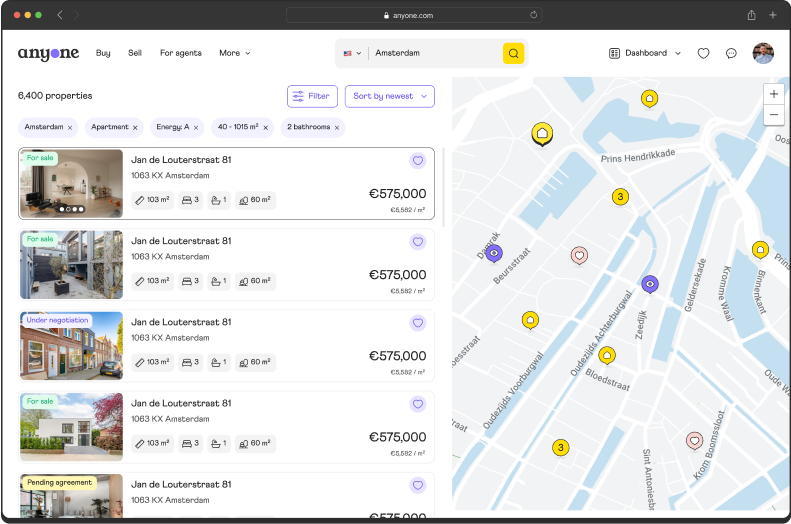Remove the 2 bathrooms filter chip

coord(337,128)
